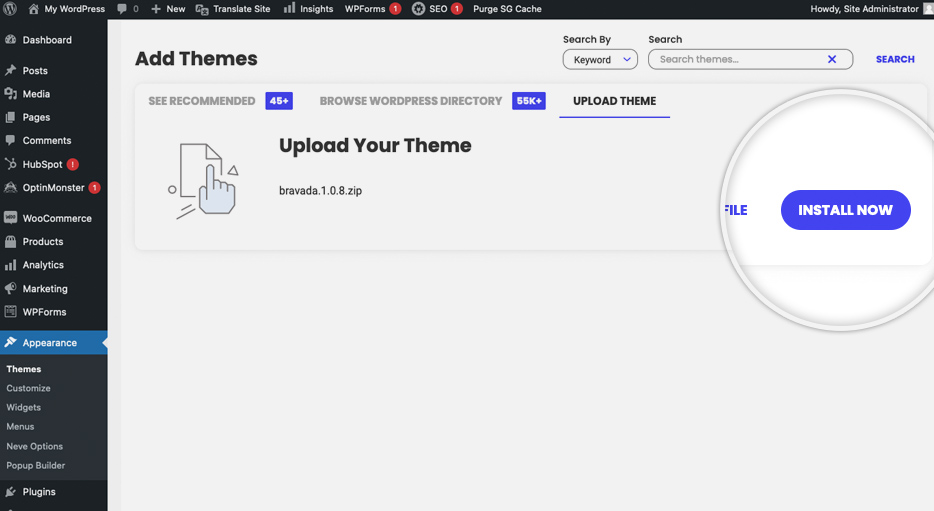
Task: Expand the Search By Keyword dropdown
Action: (x=600, y=60)
